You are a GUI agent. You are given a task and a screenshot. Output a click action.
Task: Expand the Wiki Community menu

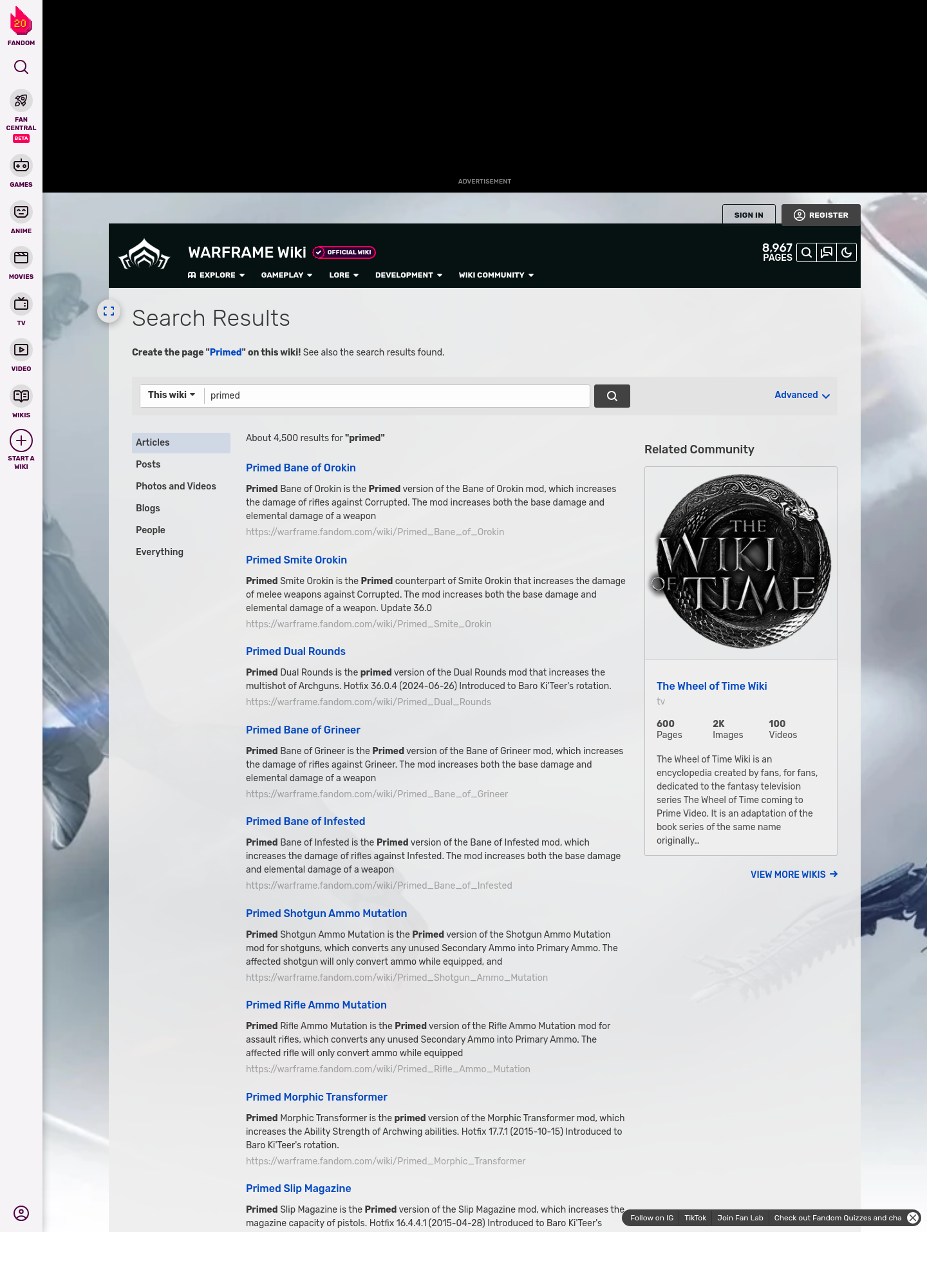[x=496, y=275]
